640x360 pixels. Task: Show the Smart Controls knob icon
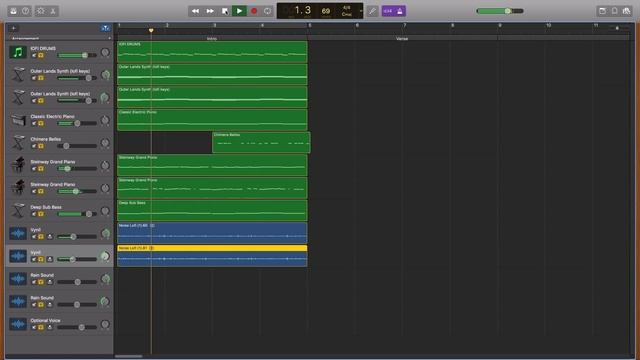click(x=41, y=11)
